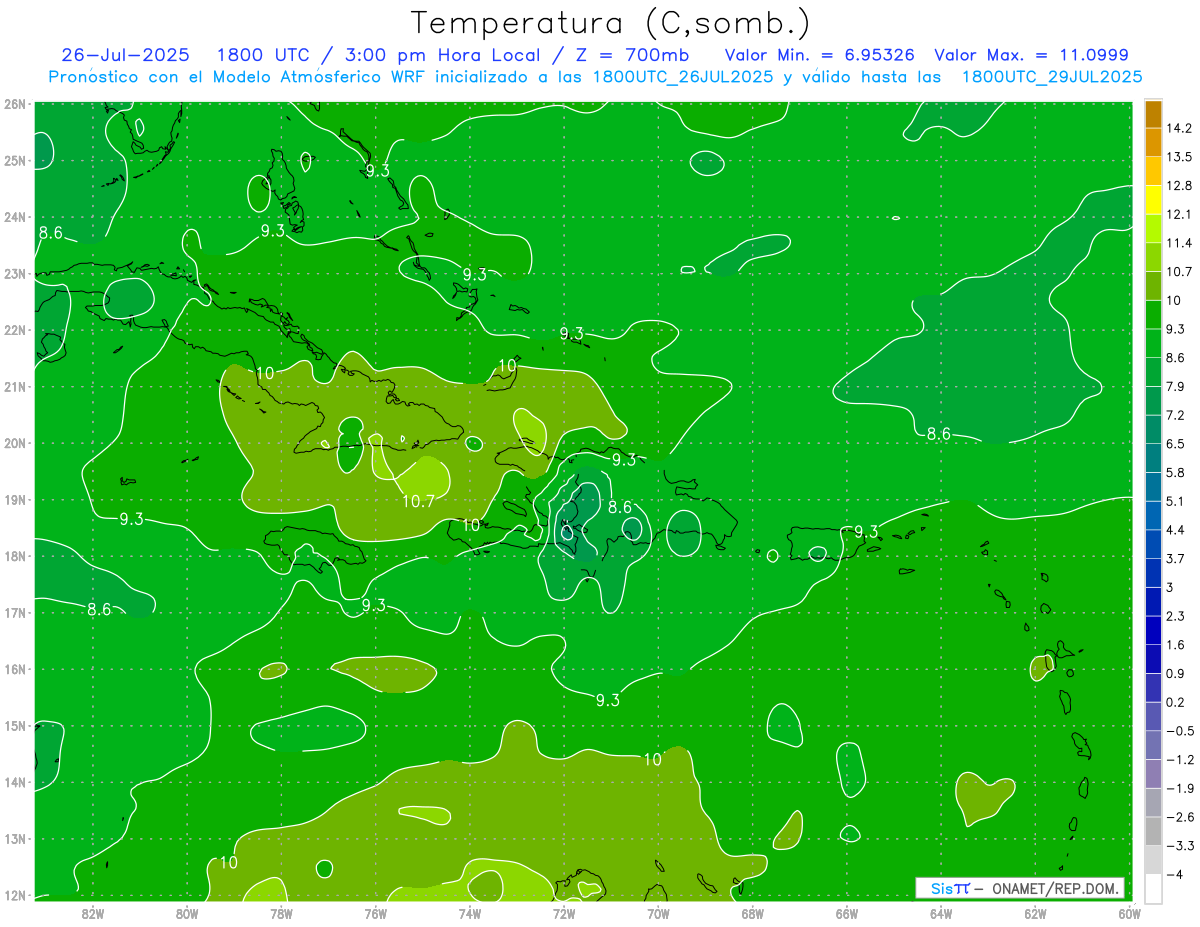Click the '2.3' legend value
The height and width of the screenshot is (927, 1200).
(1176, 616)
